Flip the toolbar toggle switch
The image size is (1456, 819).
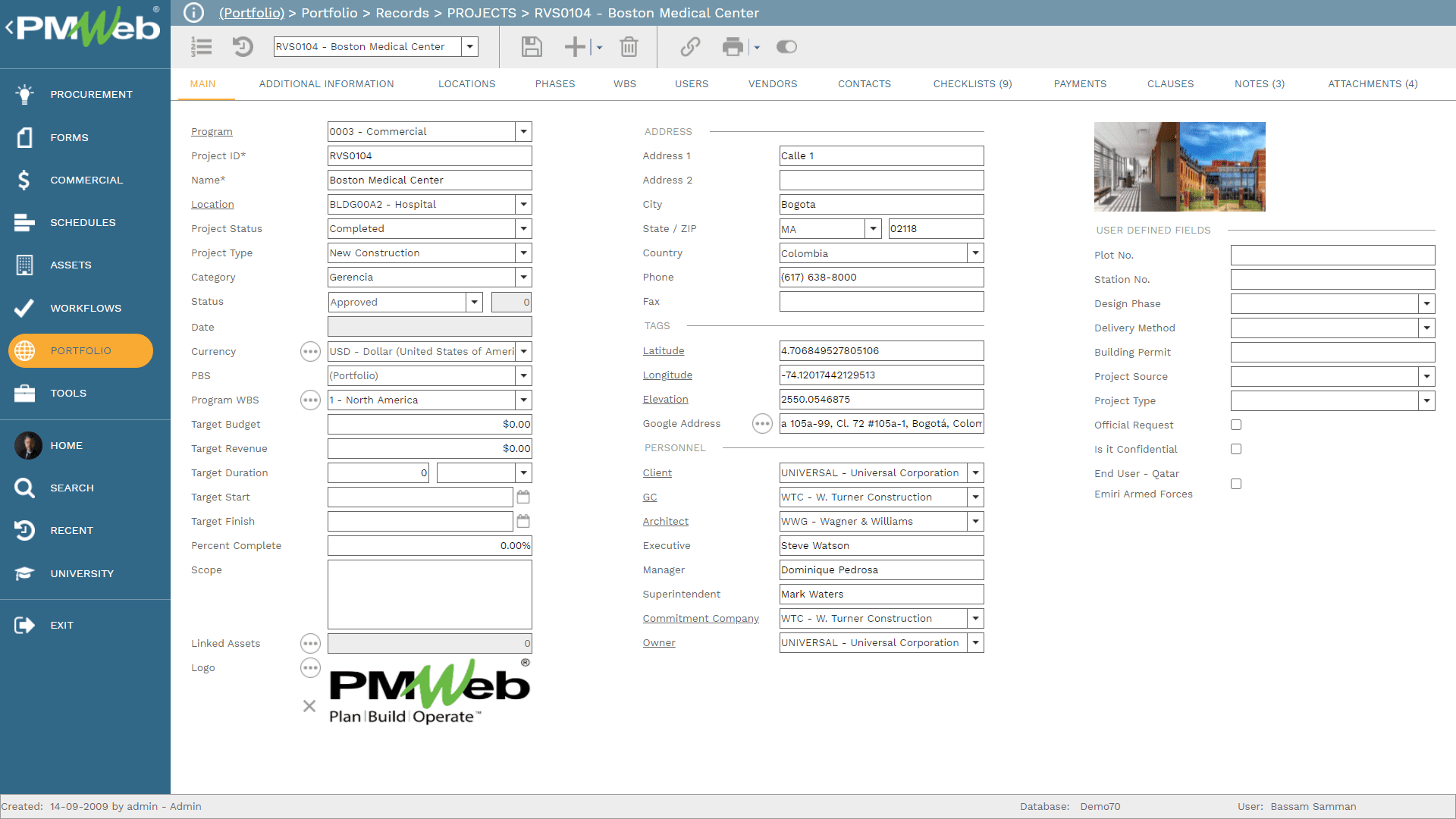click(x=786, y=47)
